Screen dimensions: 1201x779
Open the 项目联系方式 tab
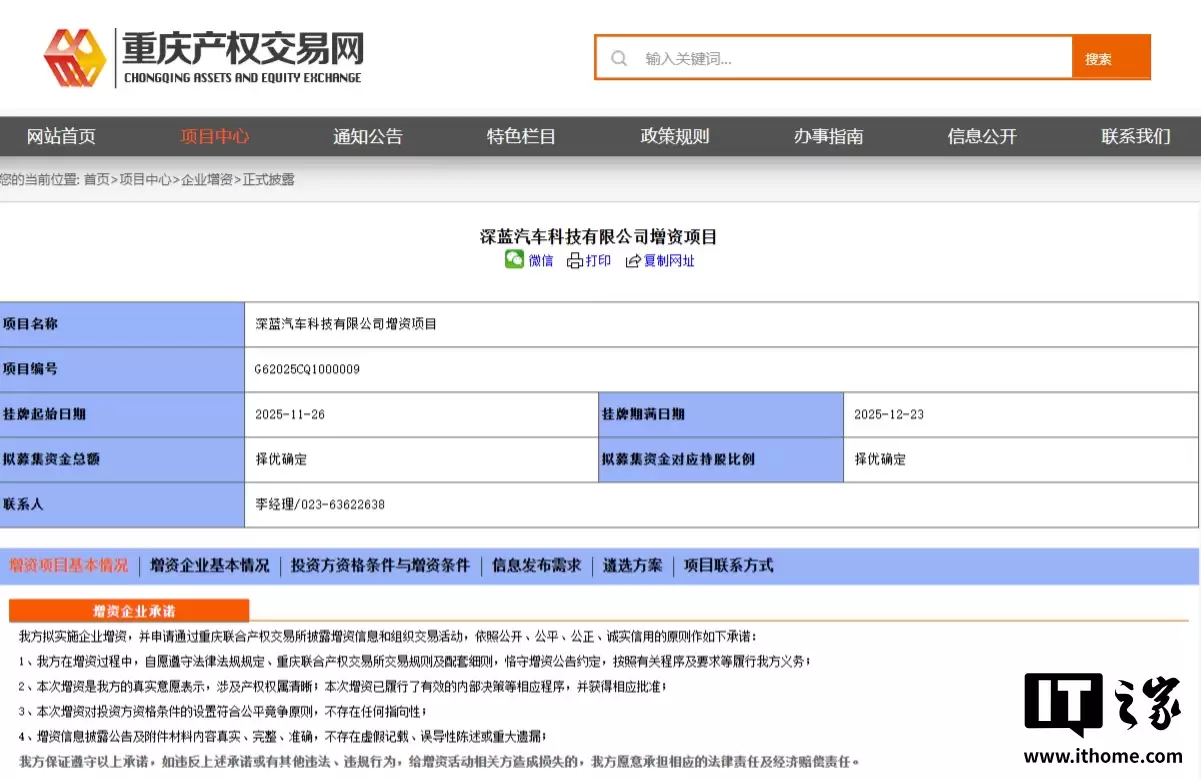pyautogui.click(x=726, y=565)
